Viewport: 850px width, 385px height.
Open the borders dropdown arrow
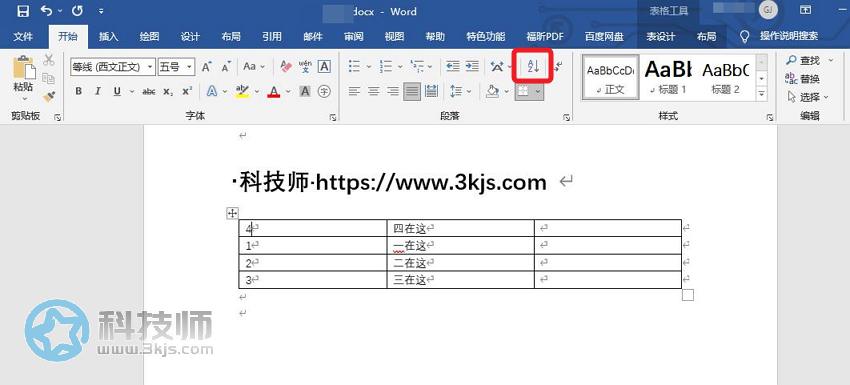click(538, 92)
